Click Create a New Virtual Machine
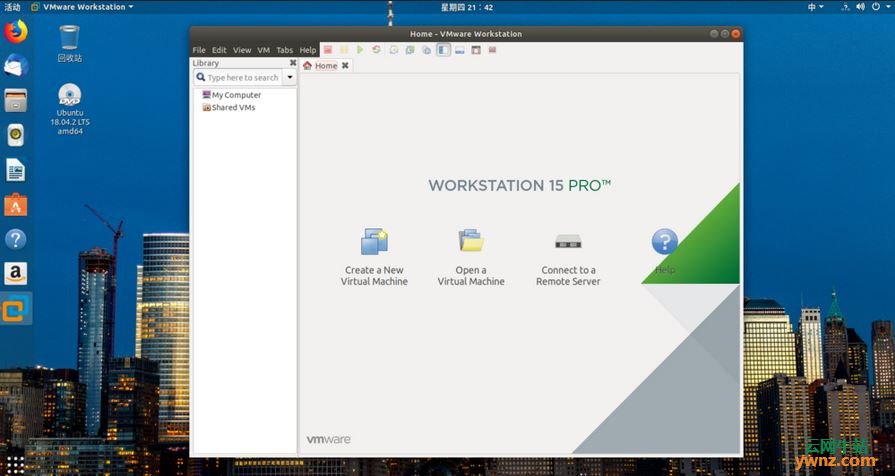Viewport: 895px width, 476px height. 374,257
